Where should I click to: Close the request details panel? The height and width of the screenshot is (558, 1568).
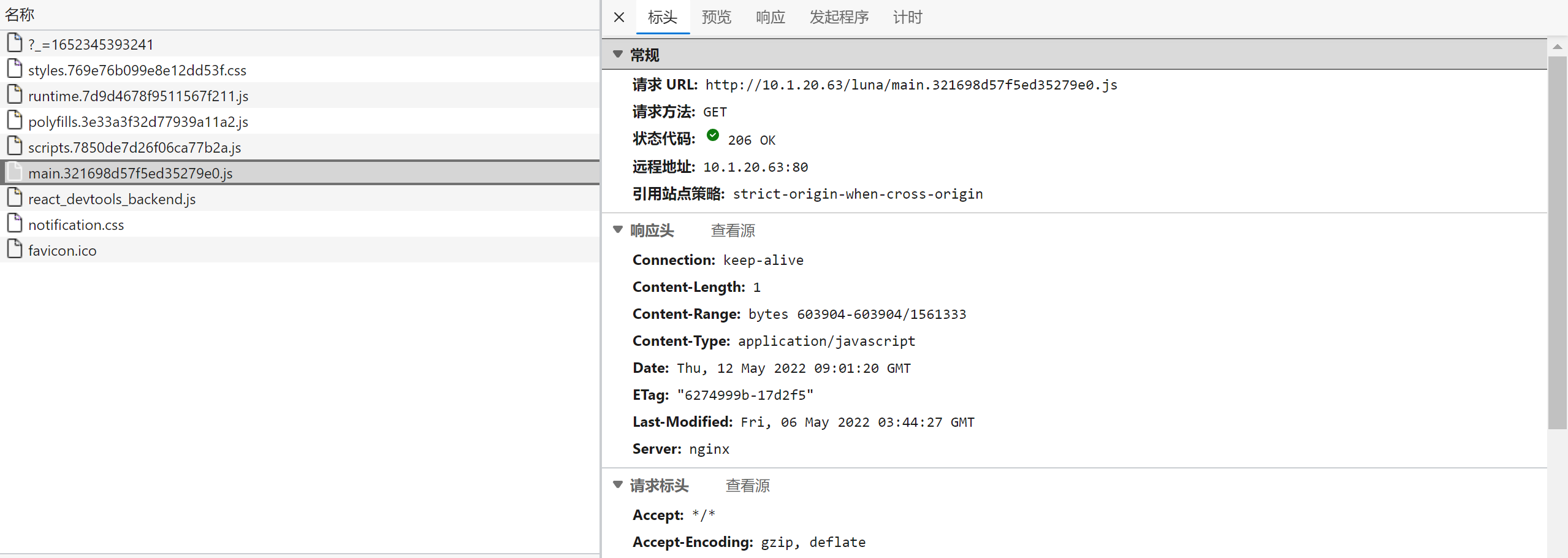point(618,17)
